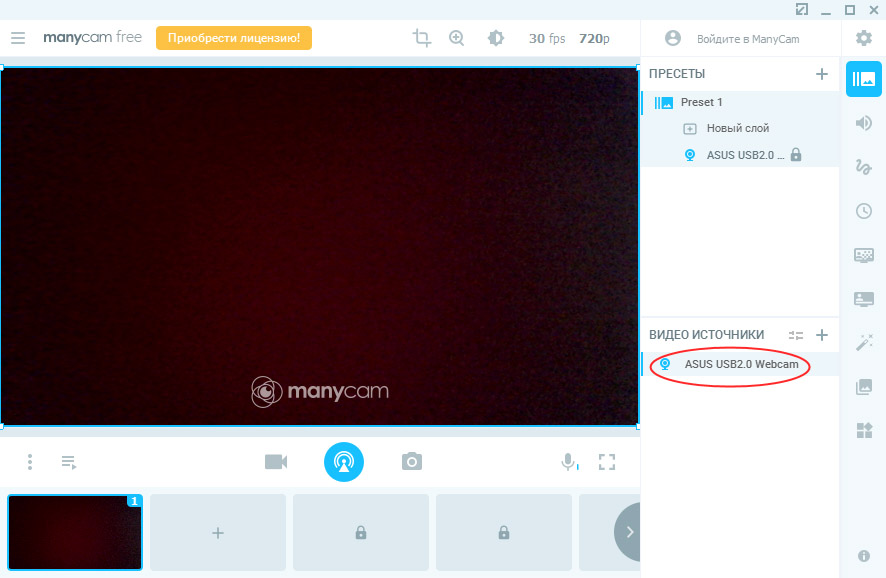Open the image gallery tab in sidebar
Image resolution: width=886 pixels, height=578 pixels.
click(x=863, y=386)
